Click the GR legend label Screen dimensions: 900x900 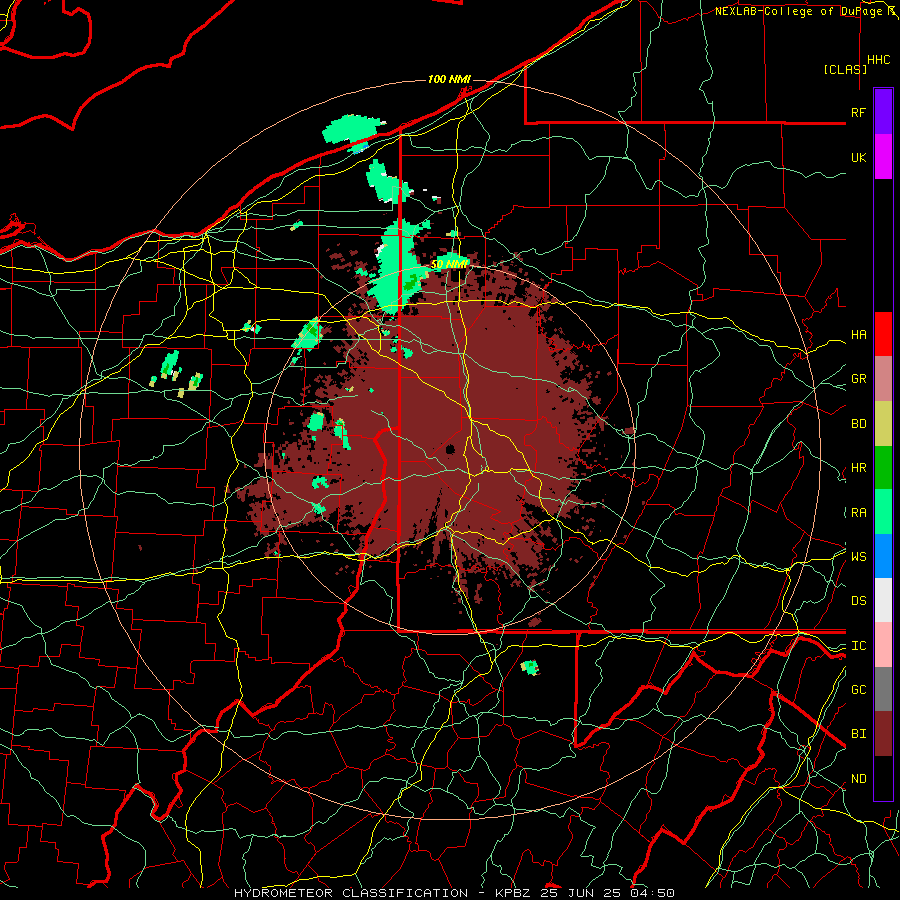[x=858, y=379]
